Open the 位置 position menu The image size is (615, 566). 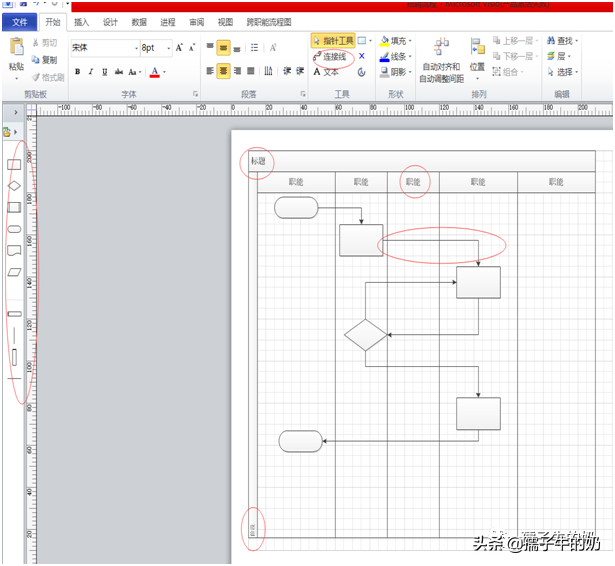[x=477, y=58]
